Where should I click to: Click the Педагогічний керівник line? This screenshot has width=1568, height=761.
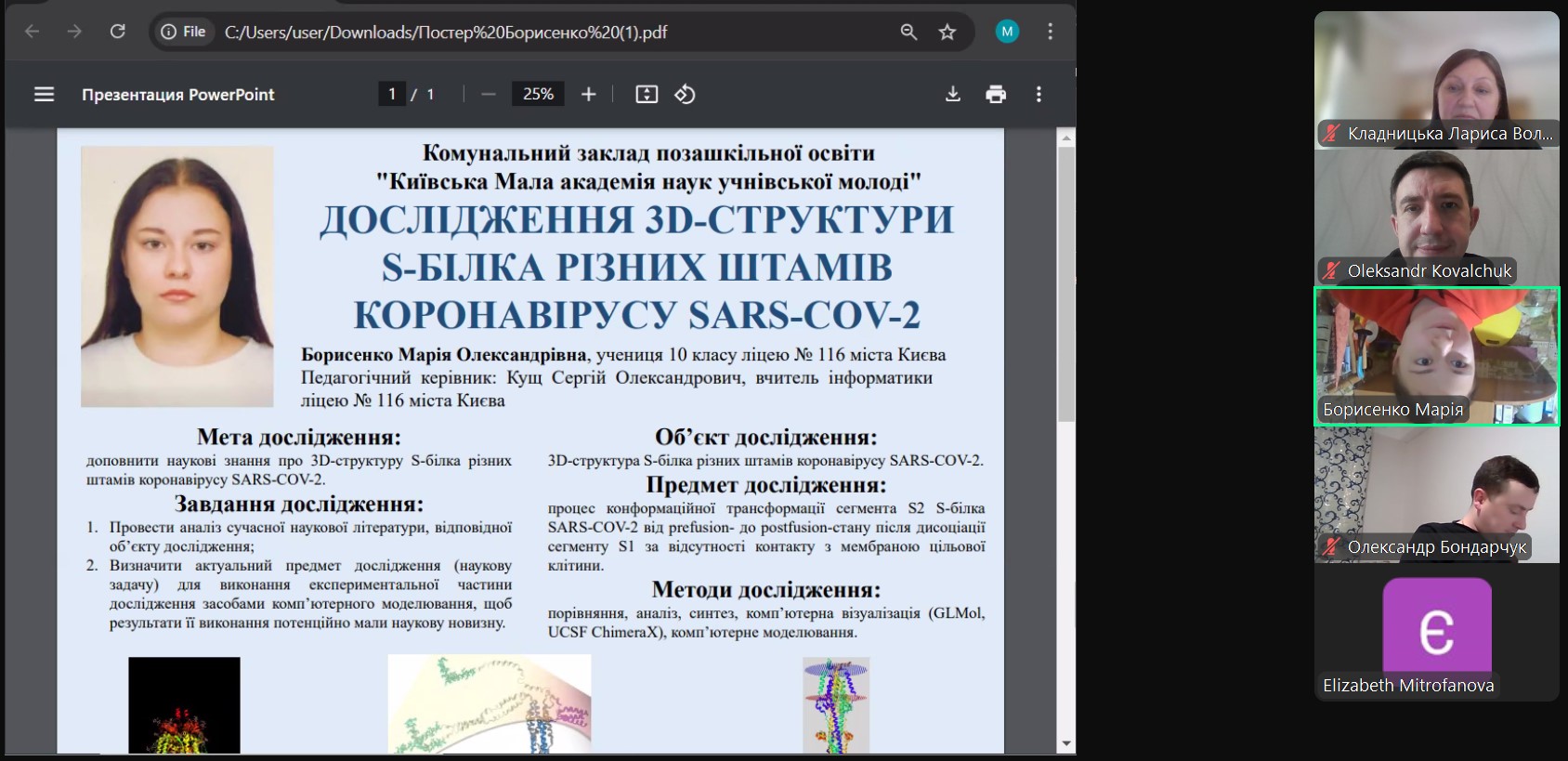(617, 377)
